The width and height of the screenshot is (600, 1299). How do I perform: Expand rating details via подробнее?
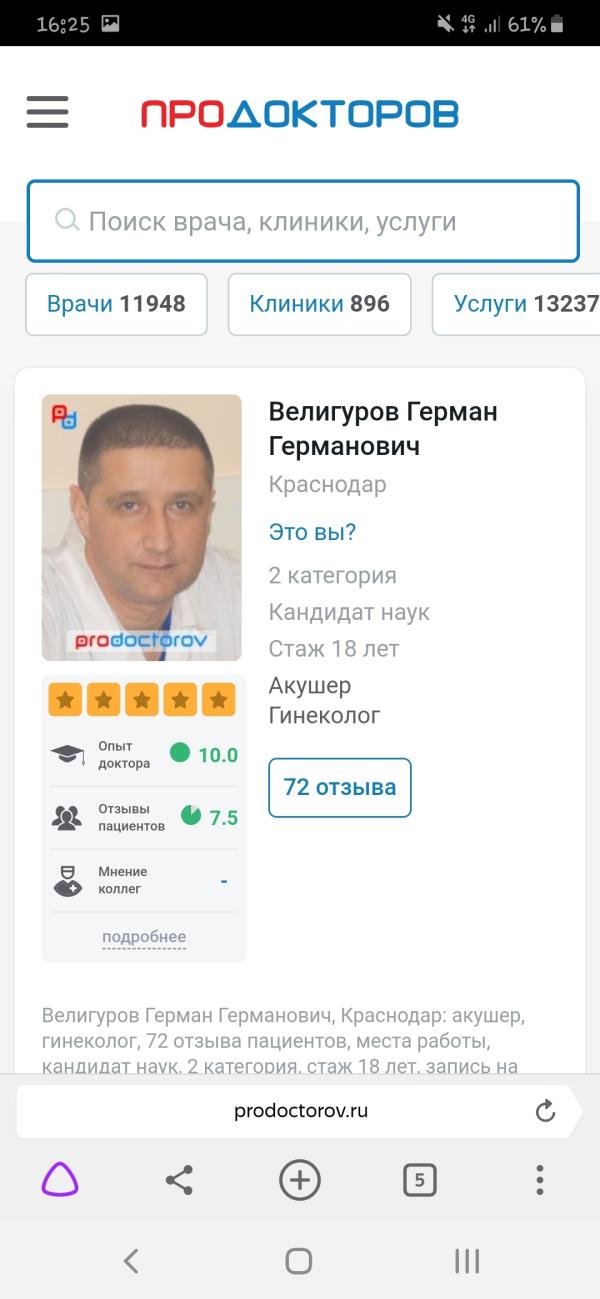click(x=144, y=937)
